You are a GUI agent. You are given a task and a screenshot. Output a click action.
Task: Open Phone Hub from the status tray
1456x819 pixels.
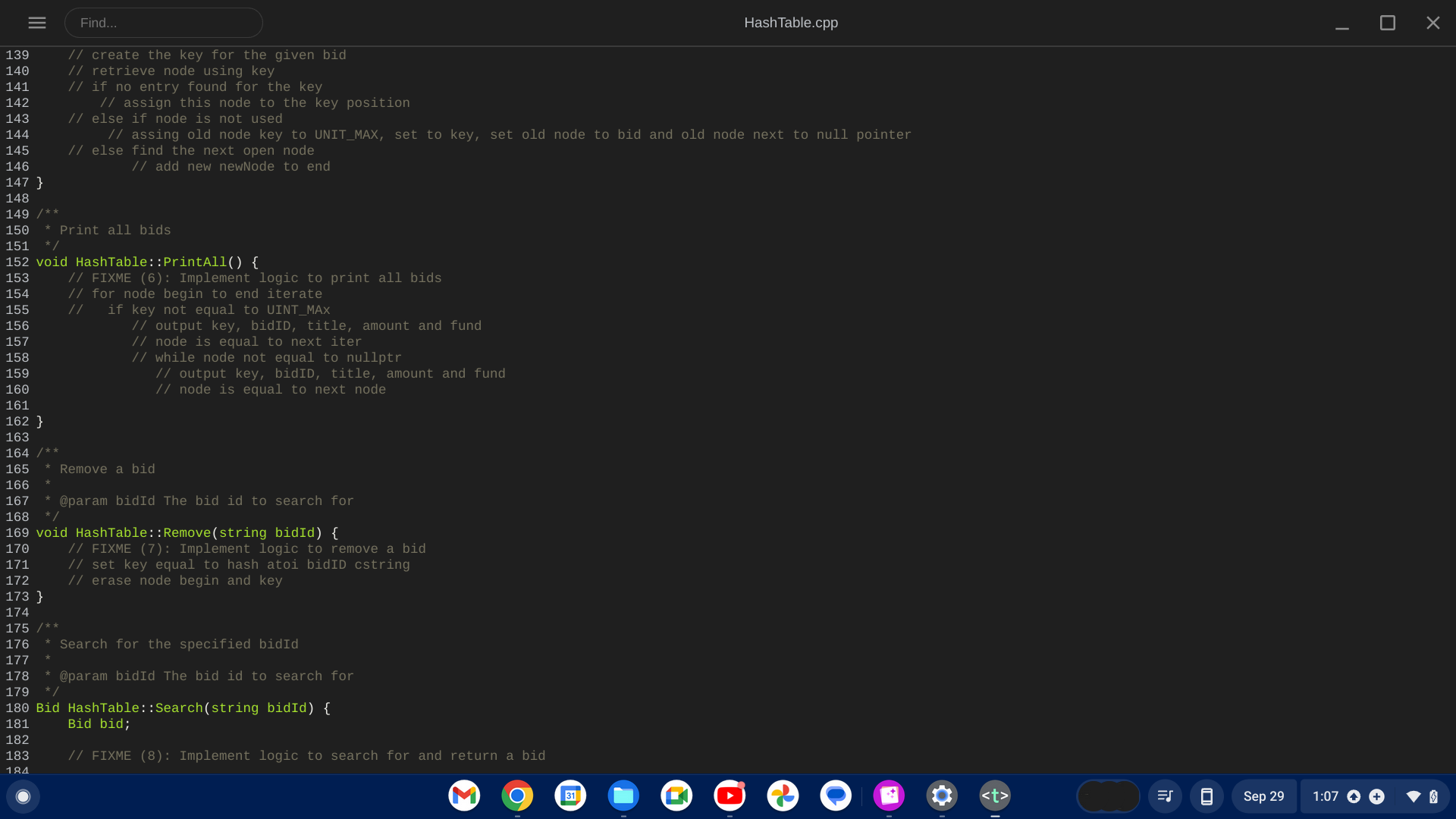(x=1207, y=796)
